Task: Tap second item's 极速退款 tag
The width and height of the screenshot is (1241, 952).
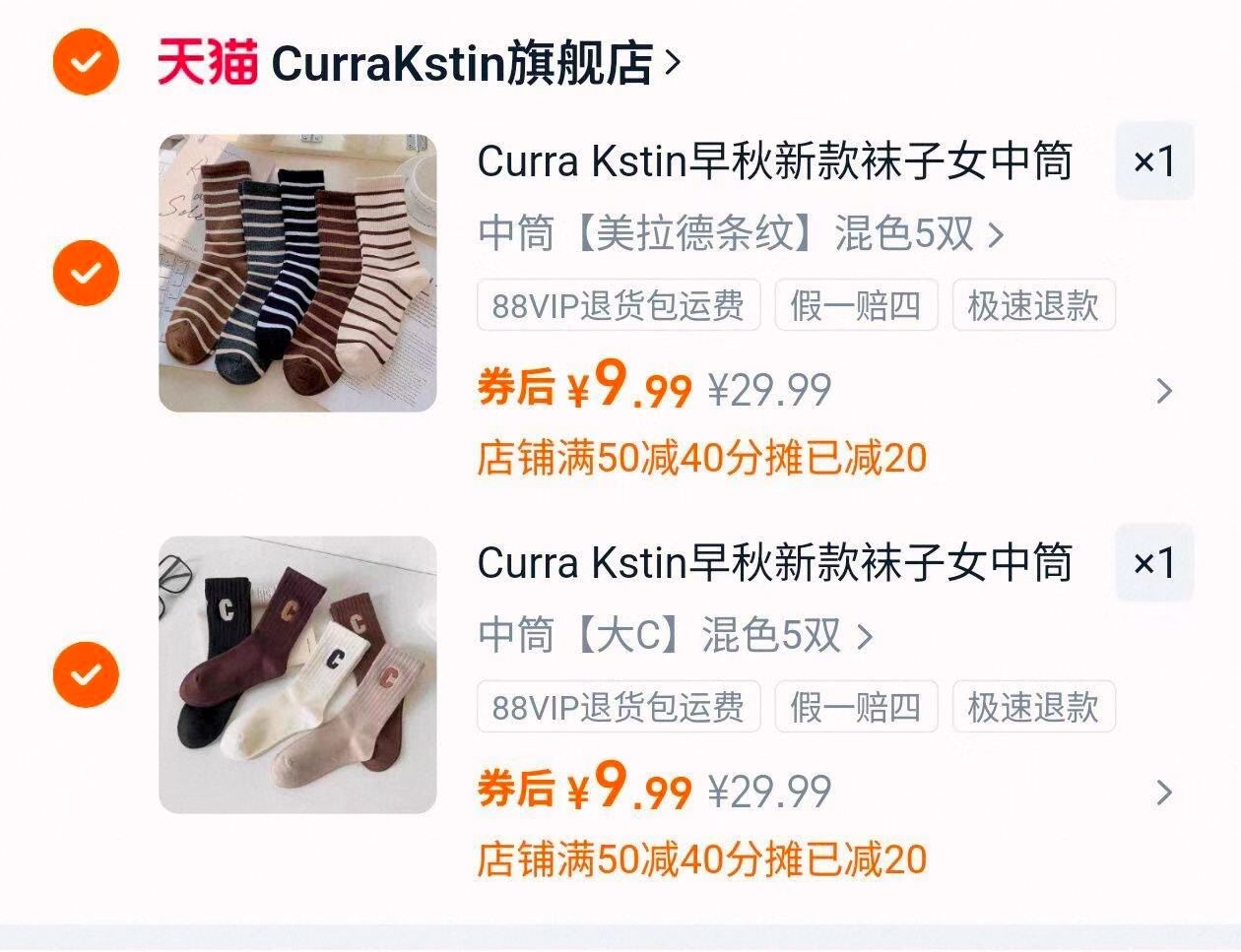Action: [x=1033, y=707]
